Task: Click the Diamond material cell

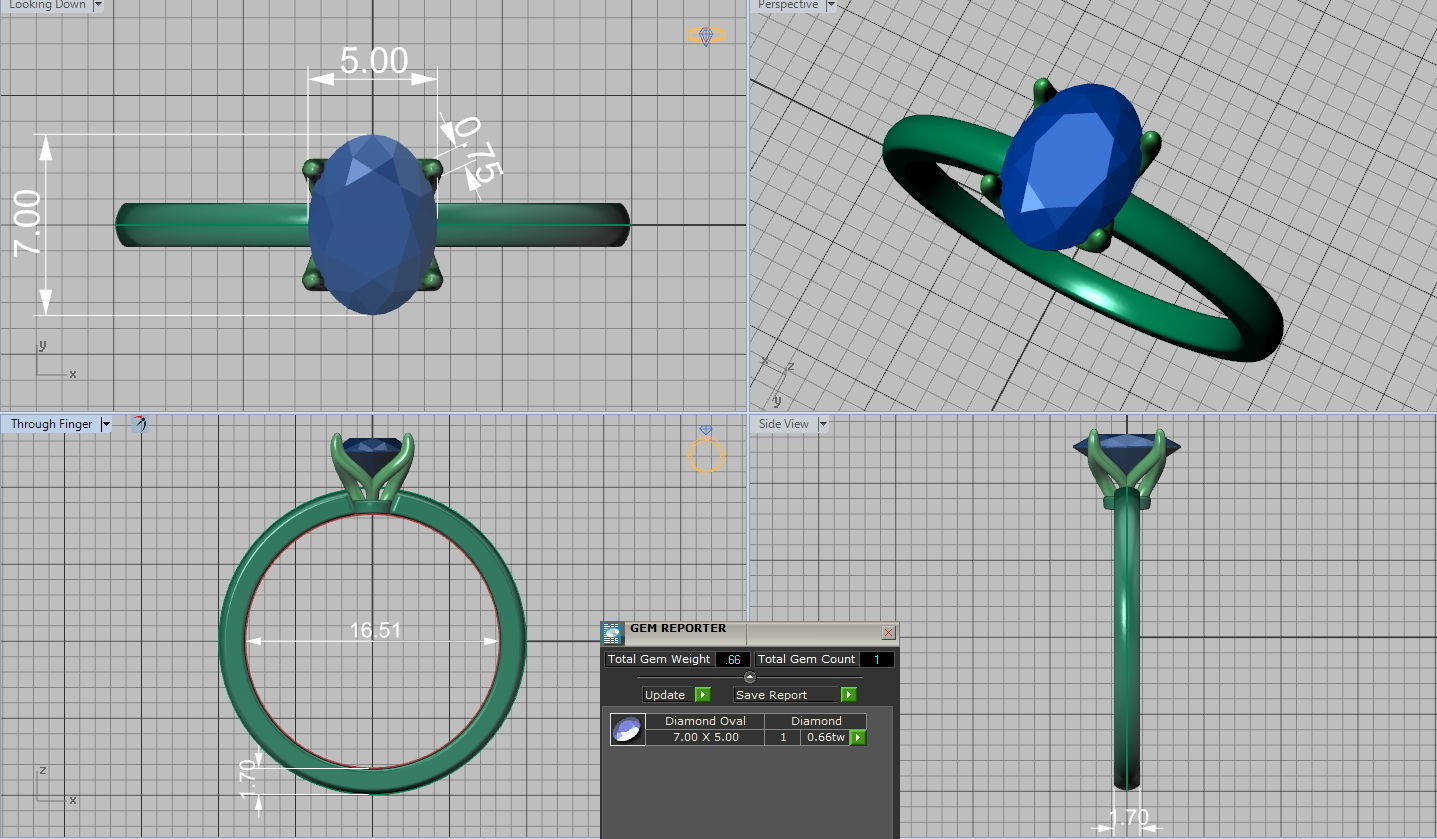Action: tap(816, 721)
